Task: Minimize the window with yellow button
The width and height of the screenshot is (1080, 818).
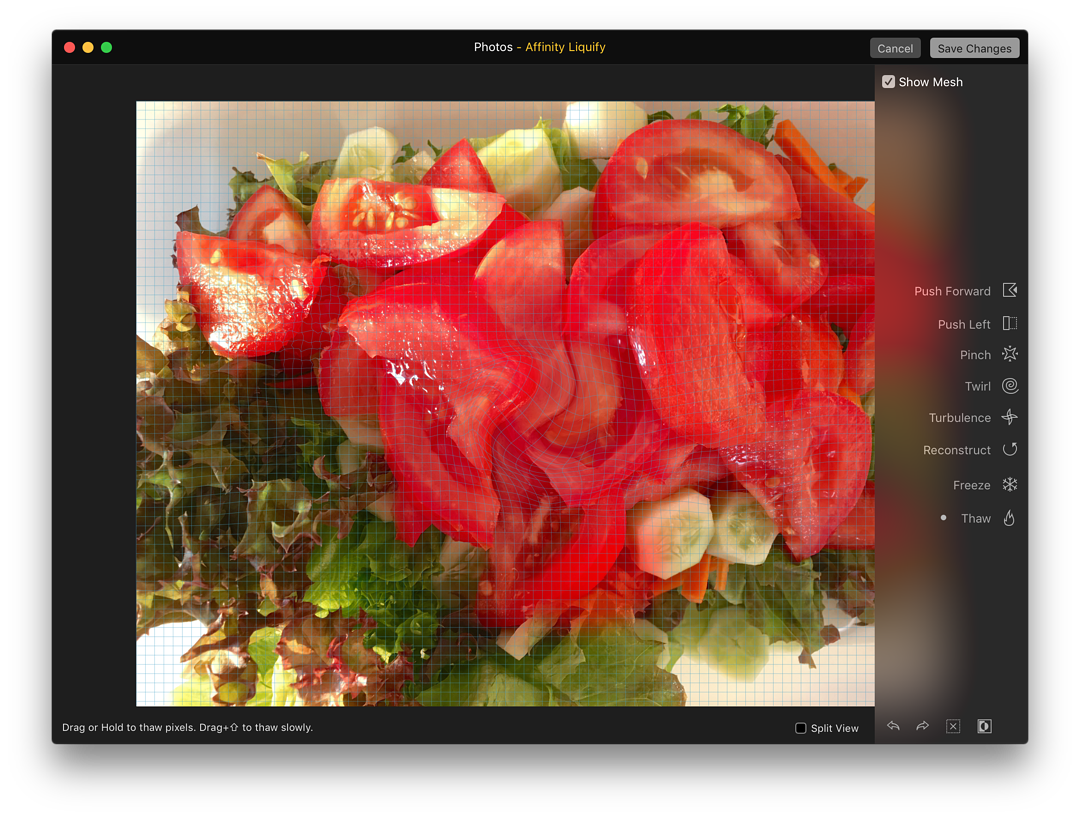Action: point(88,48)
